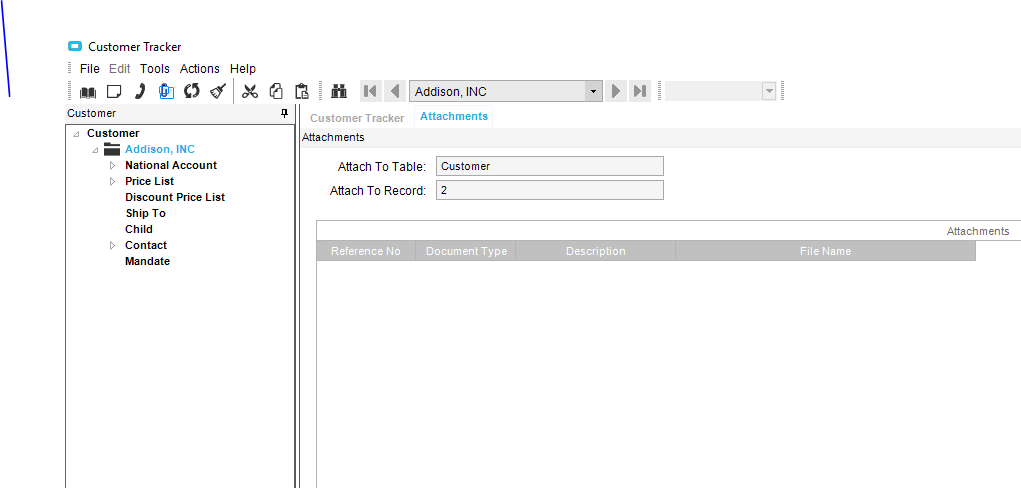Click the scissors cut icon
The height and width of the screenshot is (488, 1021).
[249, 91]
